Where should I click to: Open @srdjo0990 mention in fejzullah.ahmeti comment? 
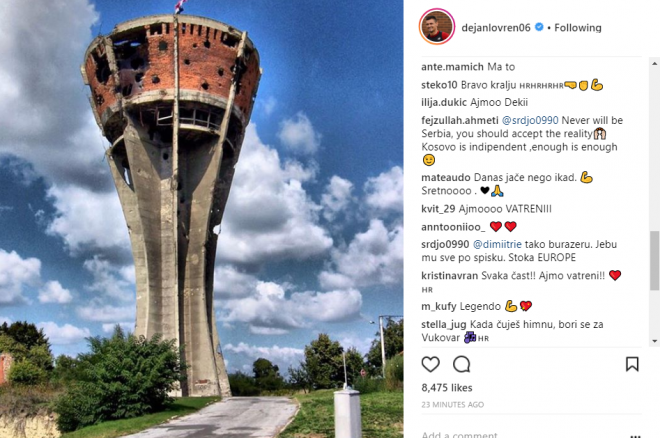tap(530, 120)
